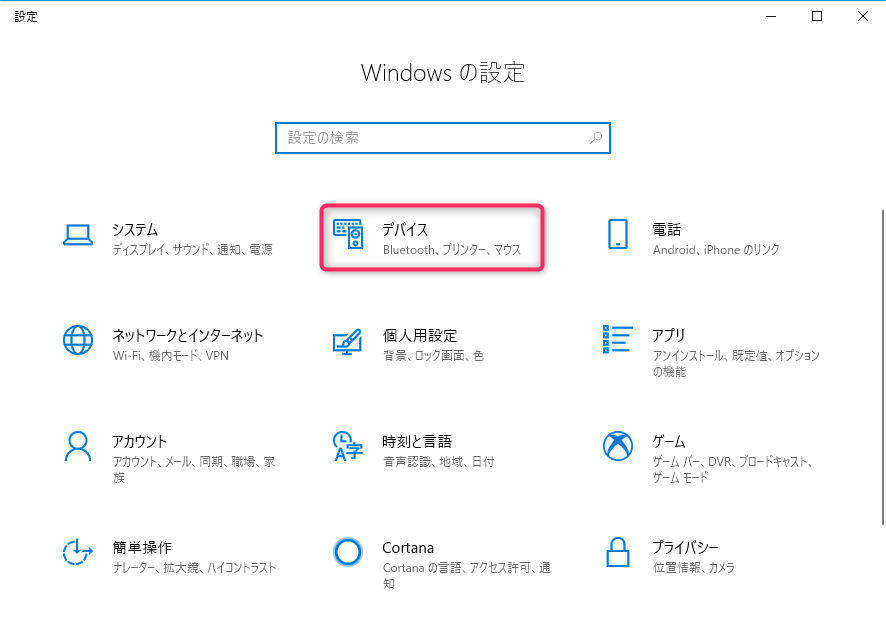Screen dimensions: 886x623
Task: Click the デバイス keyboard and speaker icon
Action: tap(348, 234)
